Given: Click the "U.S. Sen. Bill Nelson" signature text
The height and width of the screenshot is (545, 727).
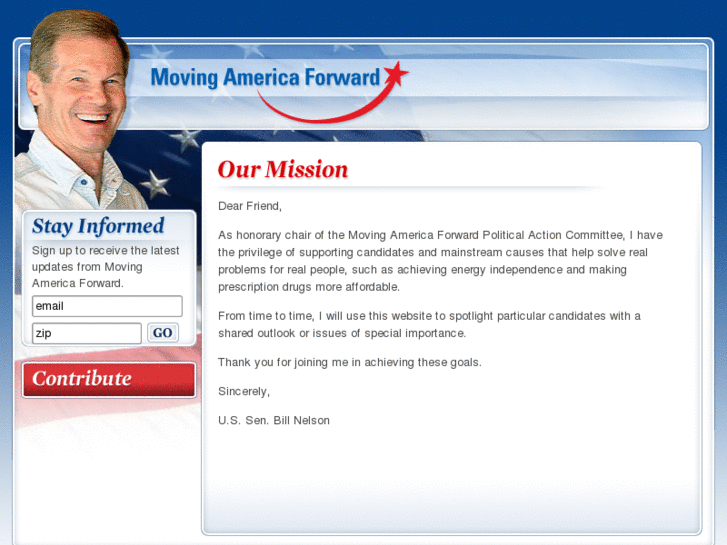Looking at the screenshot, I should pos(274,420).
